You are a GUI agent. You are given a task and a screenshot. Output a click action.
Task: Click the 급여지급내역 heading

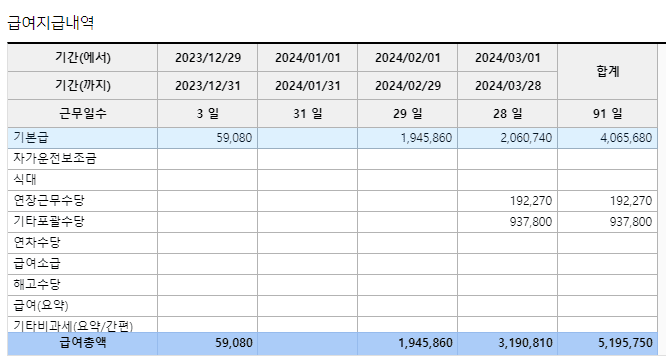[x=51, y=23]
